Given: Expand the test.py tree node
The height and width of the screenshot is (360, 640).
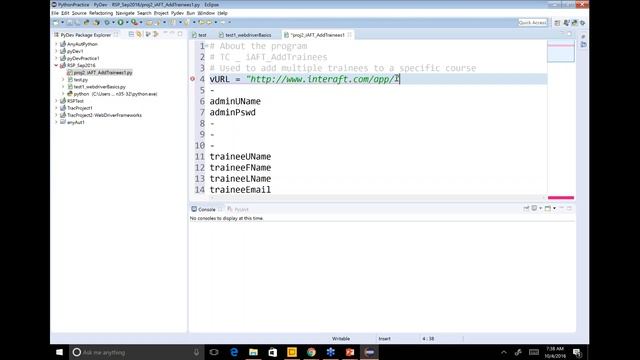Looking at the screenshot, I should point(63,80).
